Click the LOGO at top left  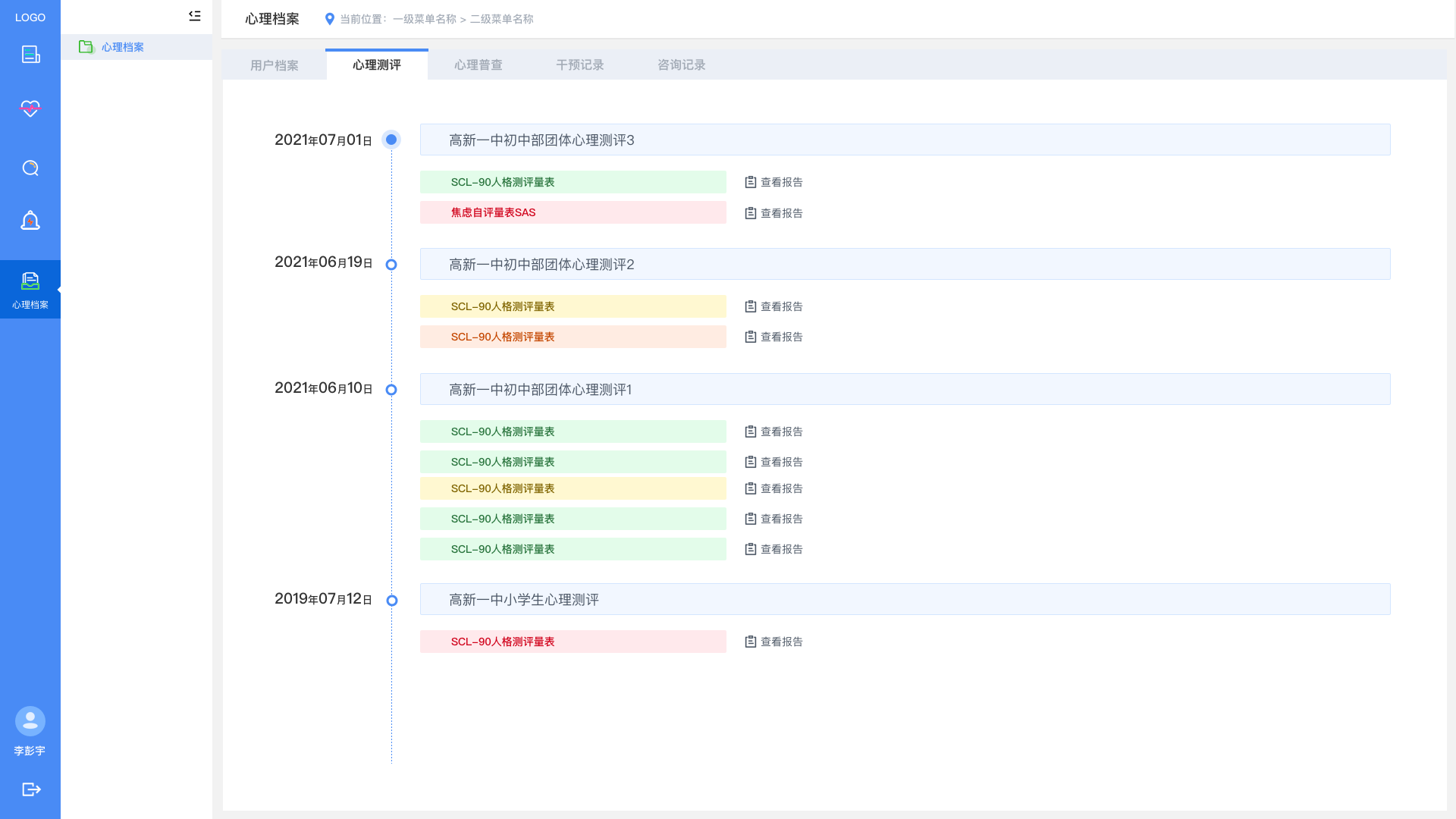pos(30,17)
